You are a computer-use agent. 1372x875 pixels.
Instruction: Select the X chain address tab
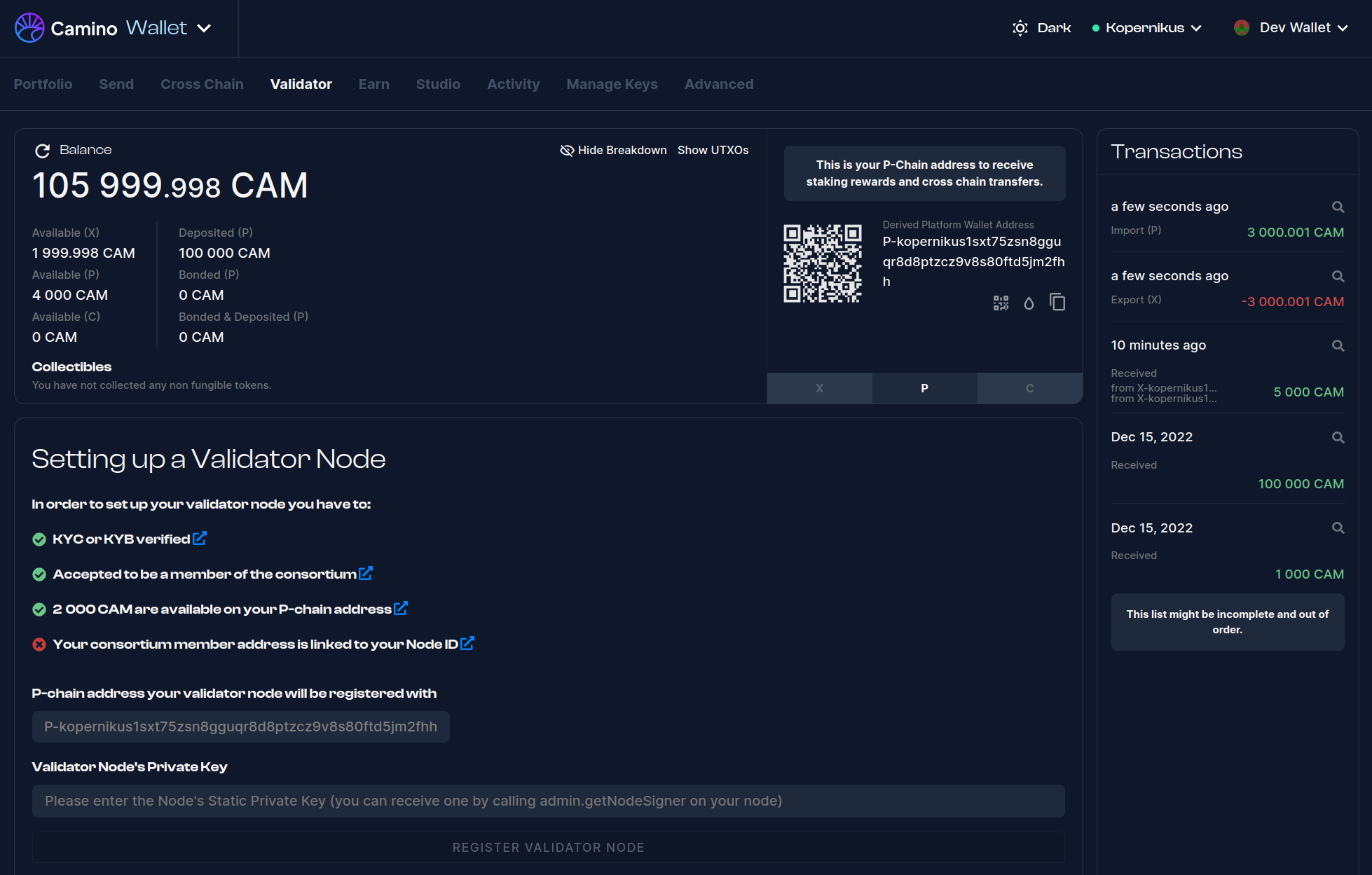(819, 388)
